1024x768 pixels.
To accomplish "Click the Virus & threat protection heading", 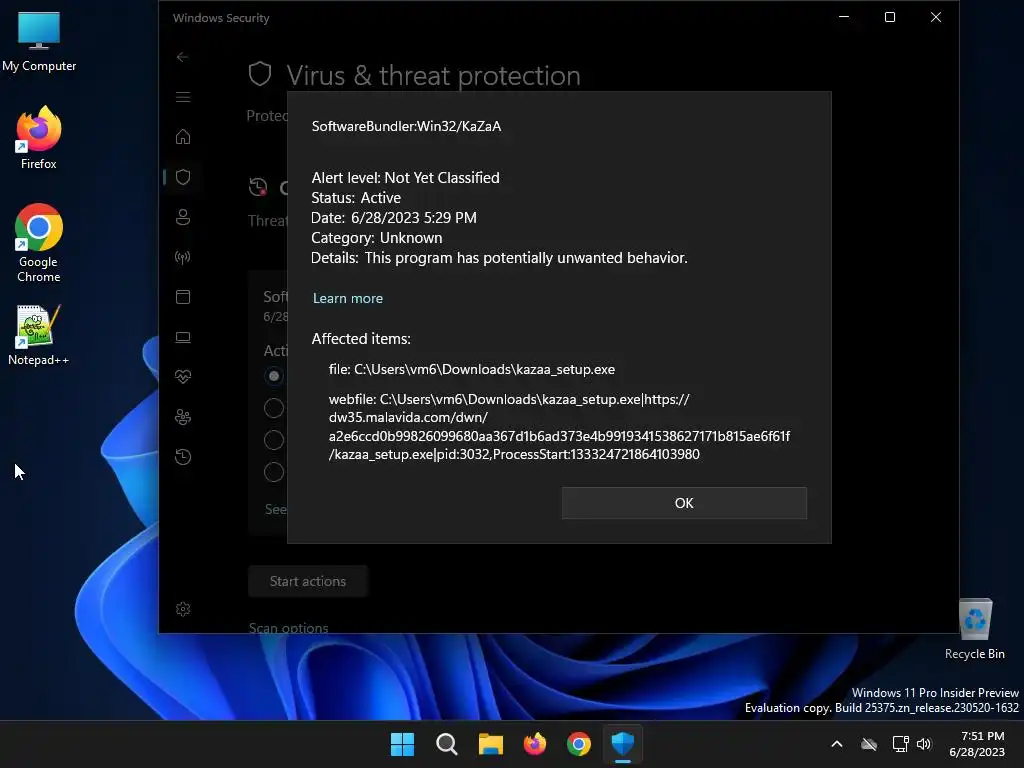I will pos(433,76).
